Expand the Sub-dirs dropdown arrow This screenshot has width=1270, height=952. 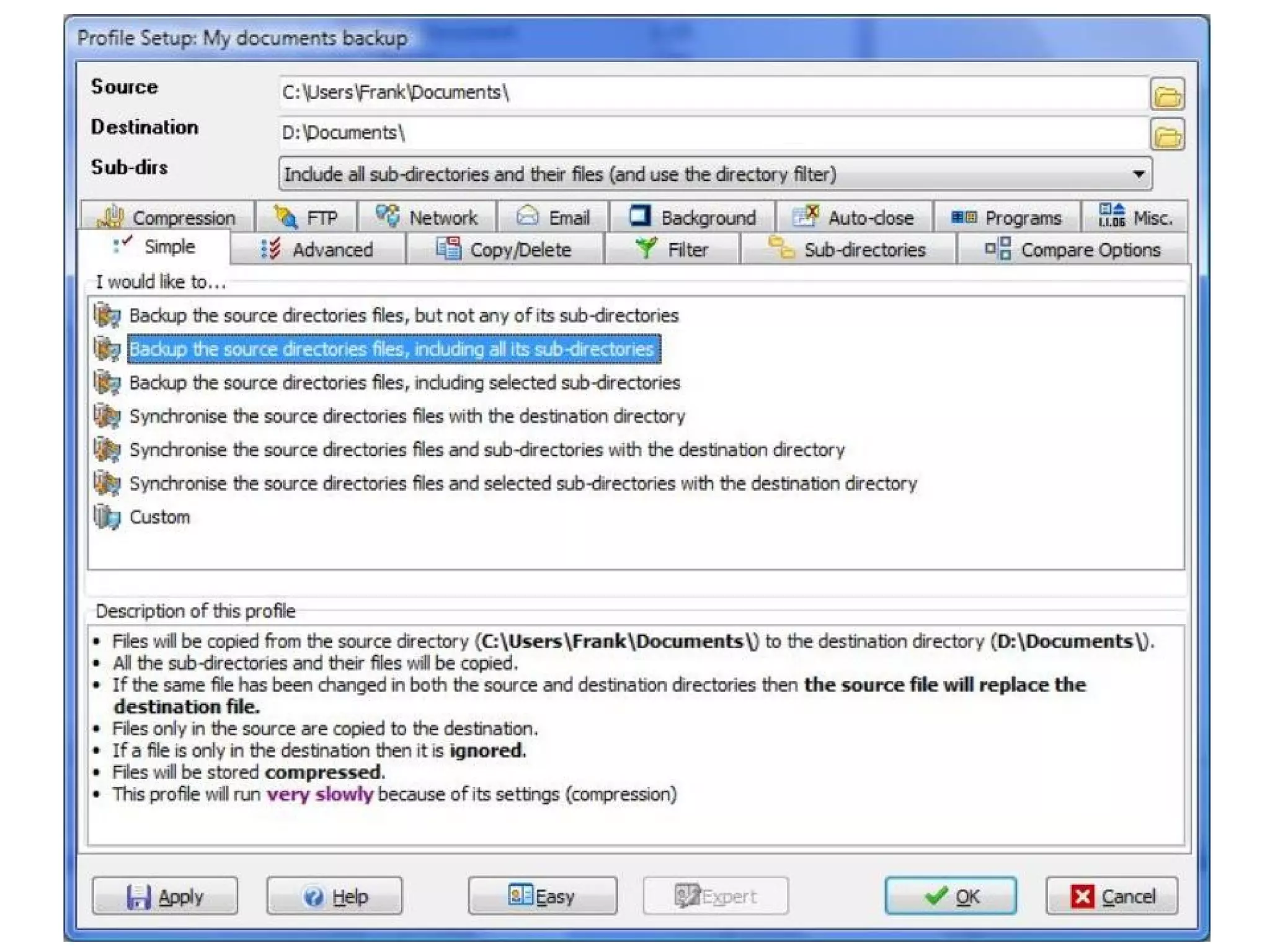1139,174
